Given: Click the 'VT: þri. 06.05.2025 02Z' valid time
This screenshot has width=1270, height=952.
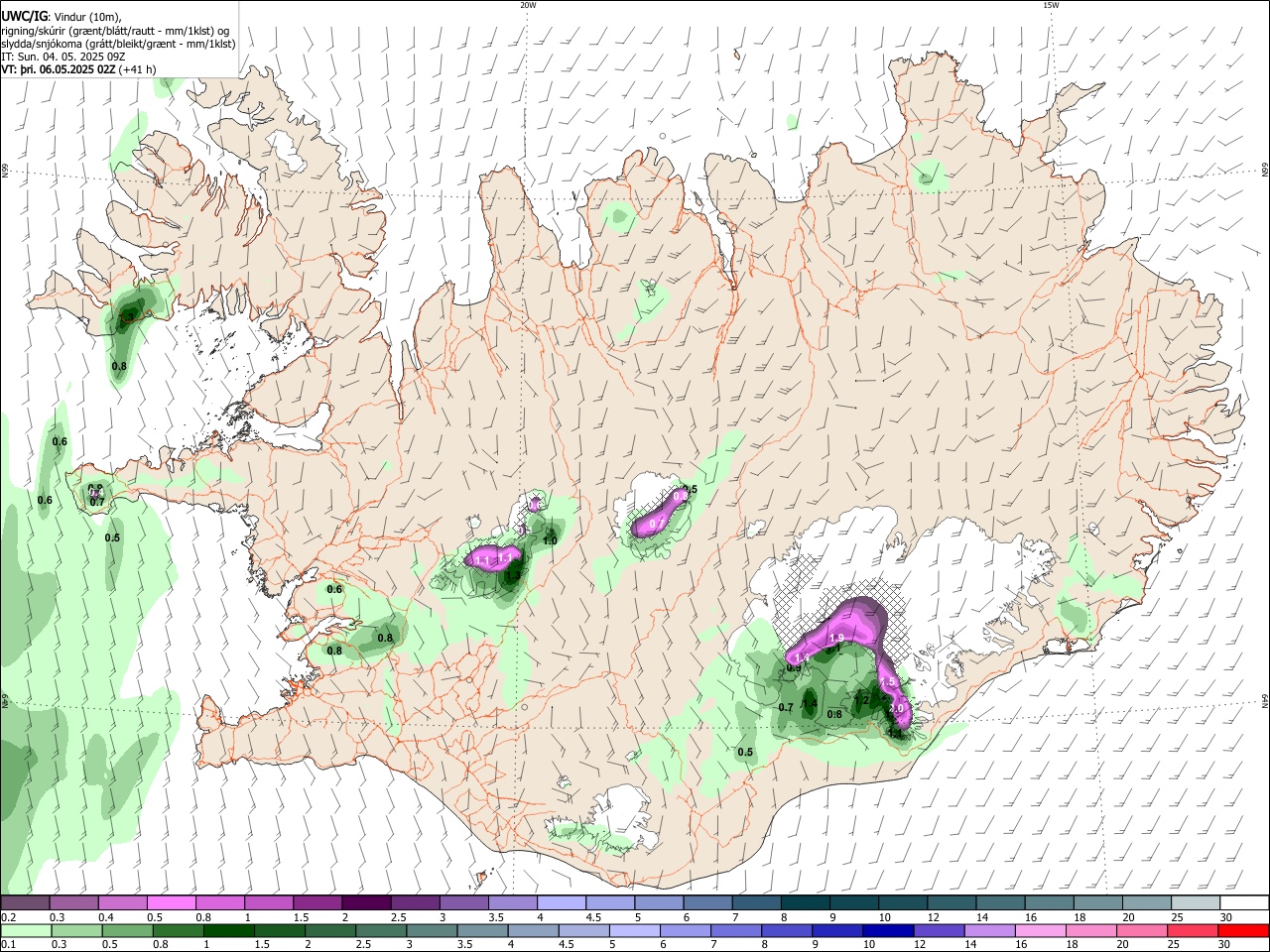Looking at the screenshot, I should coord(59,69).
